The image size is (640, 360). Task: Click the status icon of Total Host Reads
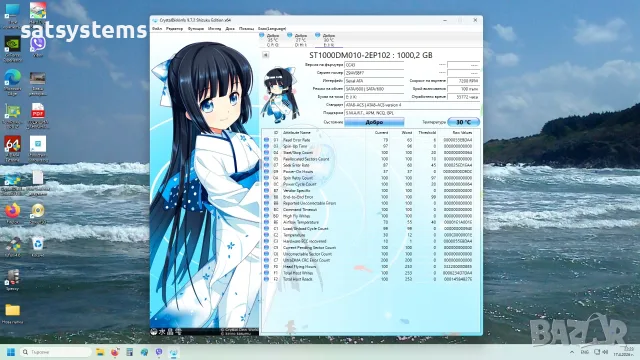267,279
